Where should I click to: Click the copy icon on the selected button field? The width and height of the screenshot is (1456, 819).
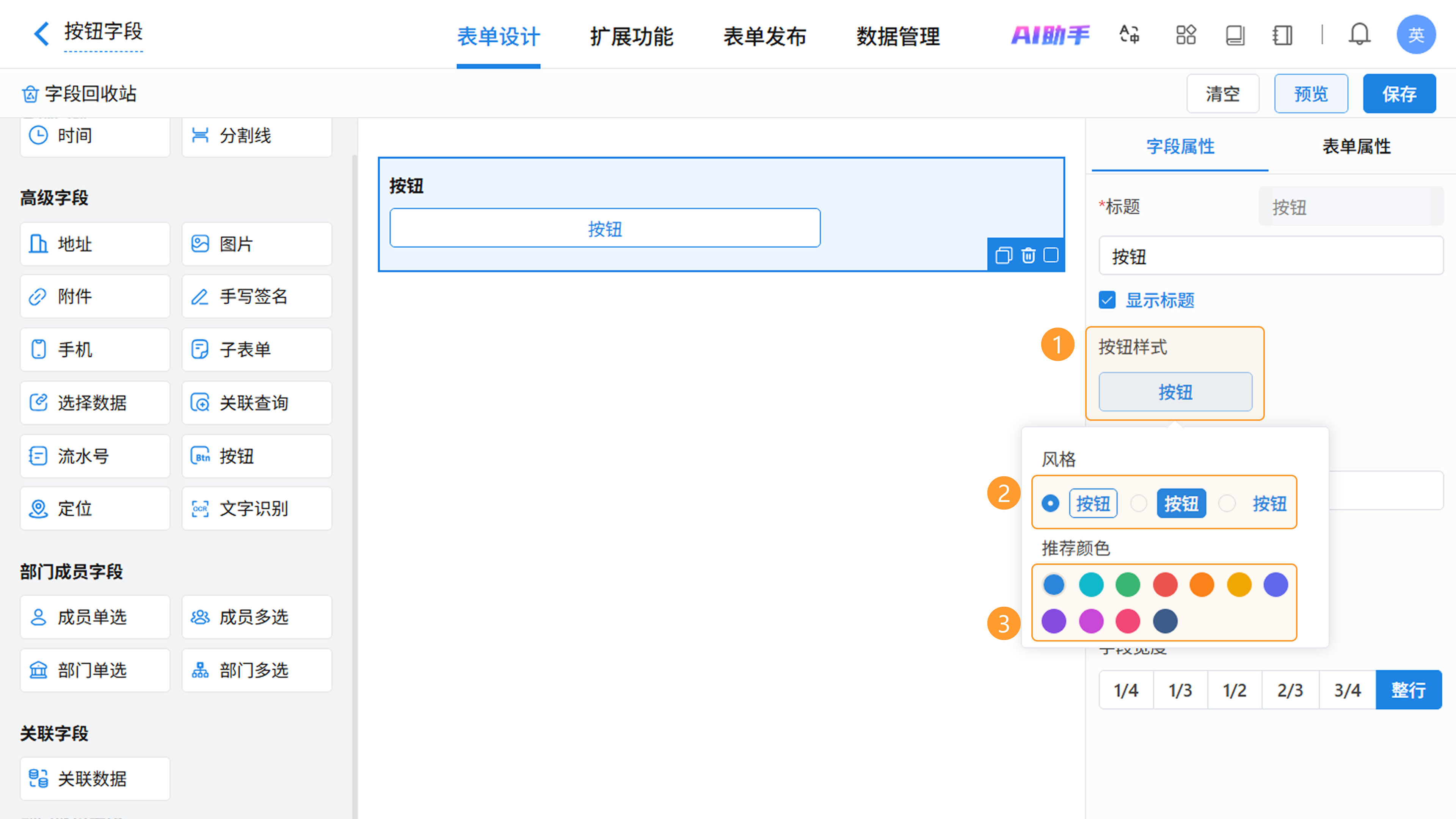click(x=1004, y=256)
